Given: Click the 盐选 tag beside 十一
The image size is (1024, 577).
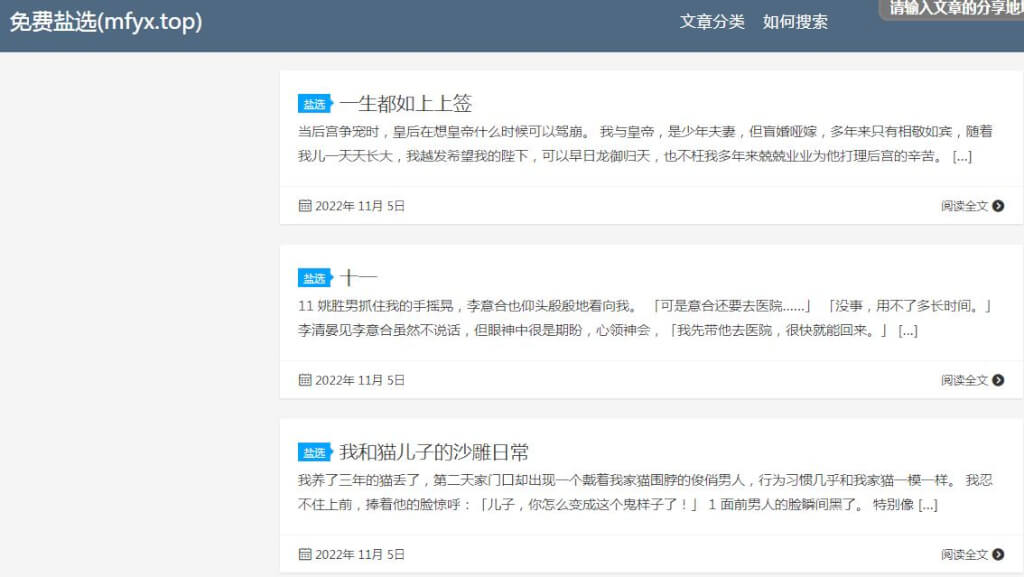Looking at the screenshot, I should (x=315, y=278).
